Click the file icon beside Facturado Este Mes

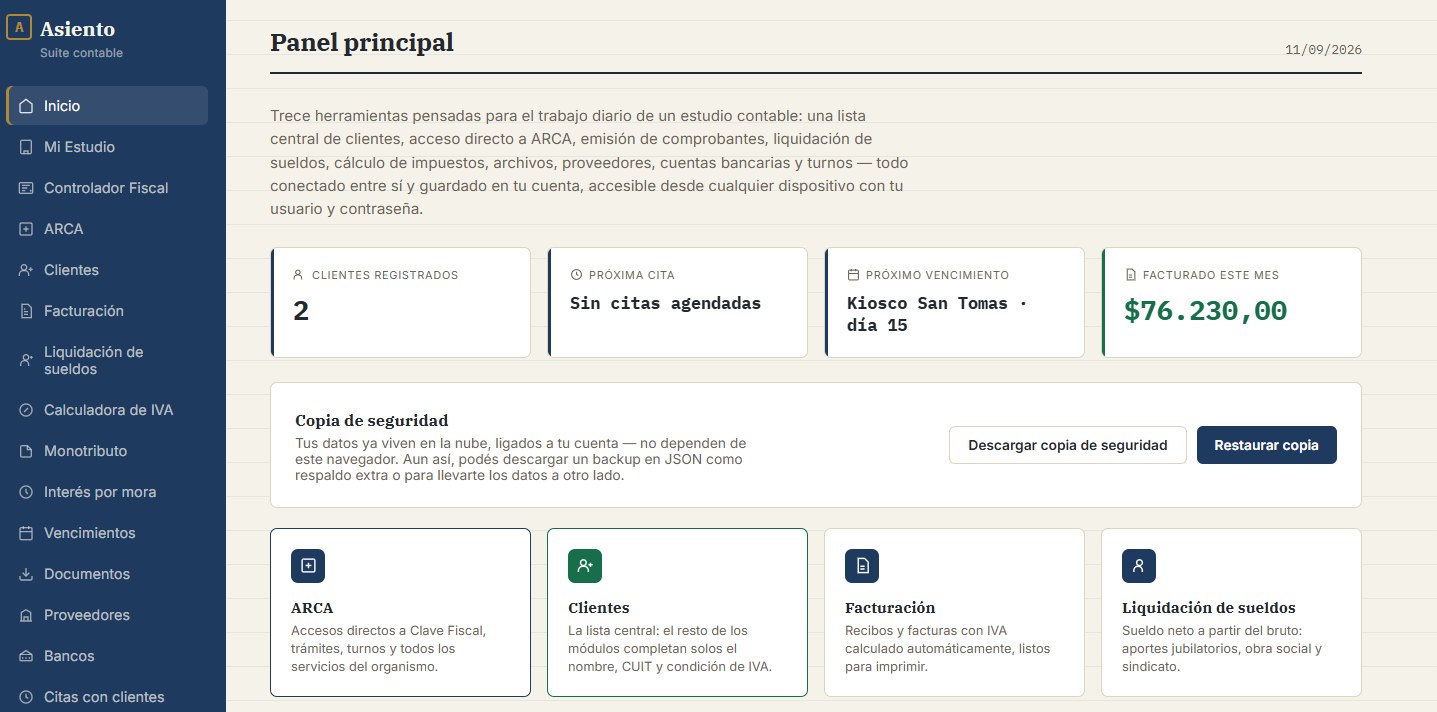[1130, 275]
